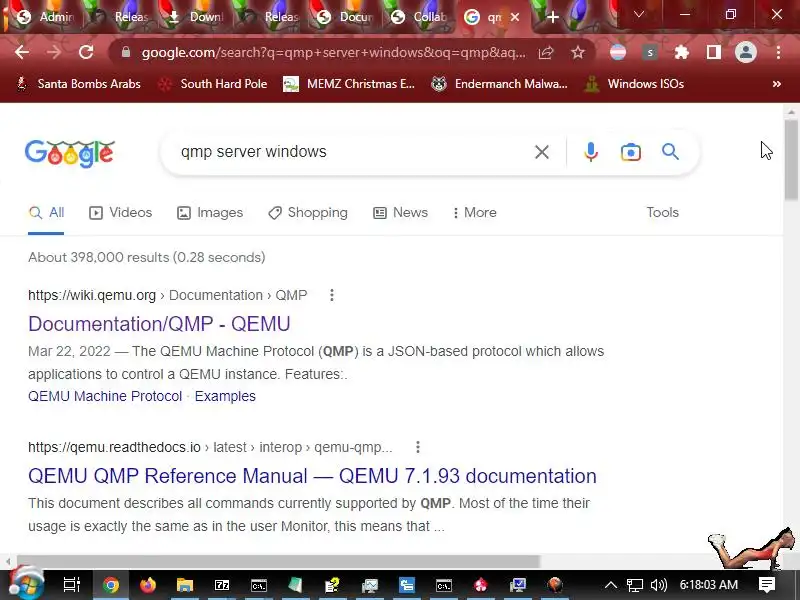Reload the current Google page
Image resolution: width=800 pixels, height=600 pixels.
[86, 52]
